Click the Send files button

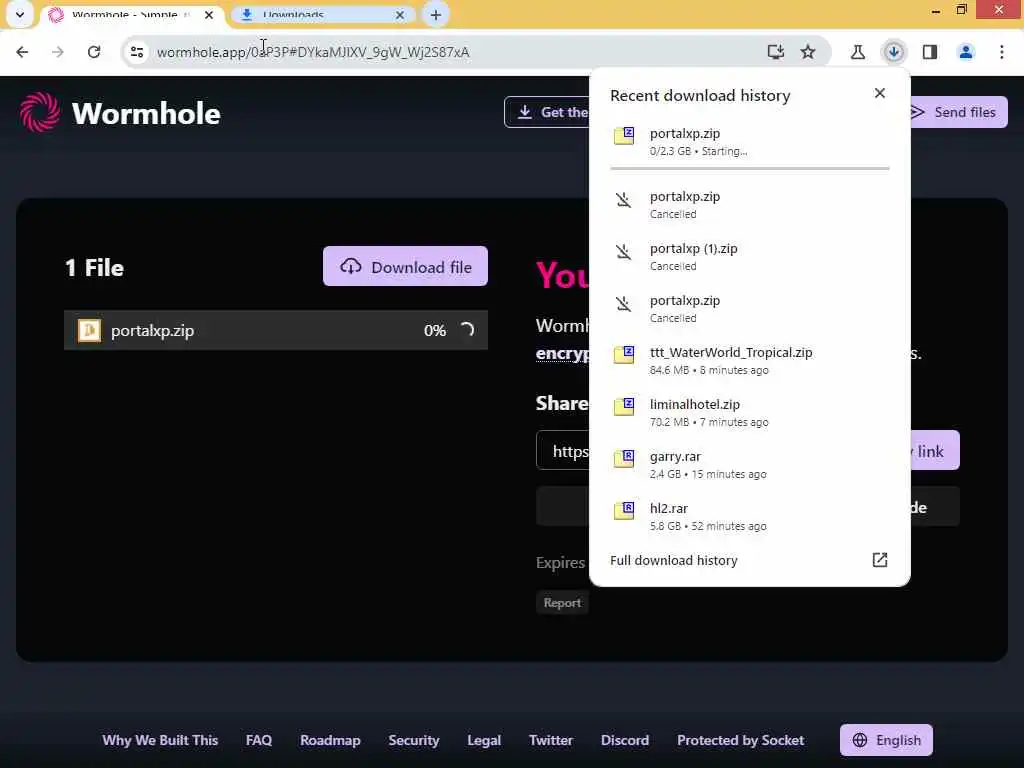[x=959, y=112]
